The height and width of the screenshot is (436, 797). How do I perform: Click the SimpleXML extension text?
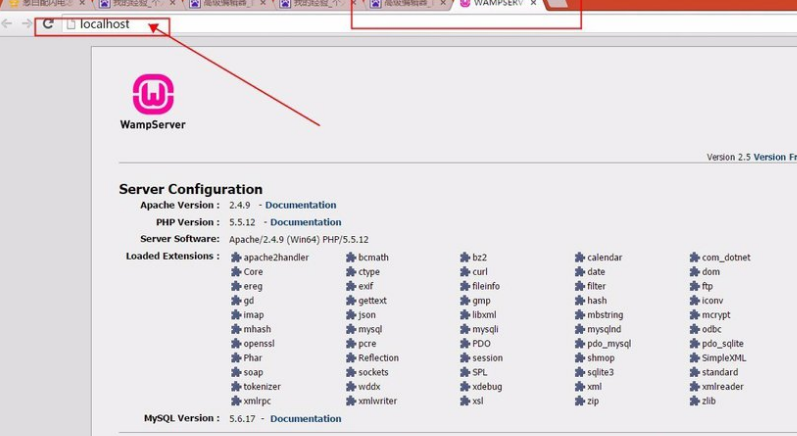point(724,358)
